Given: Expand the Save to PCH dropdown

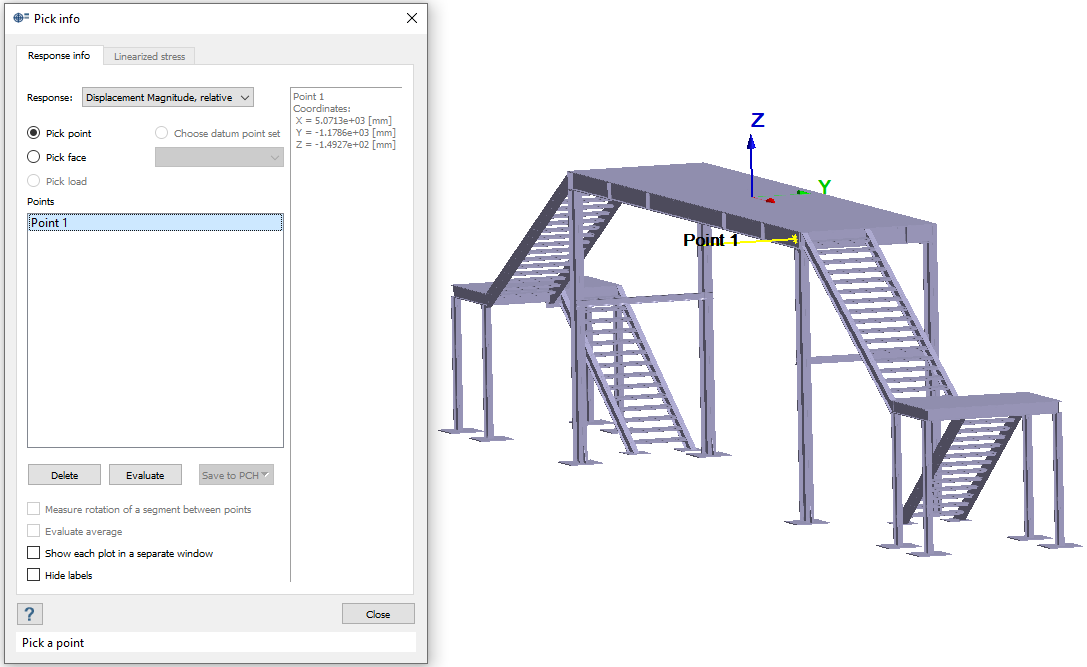Looking at the screenshot, I should point(236,475).
